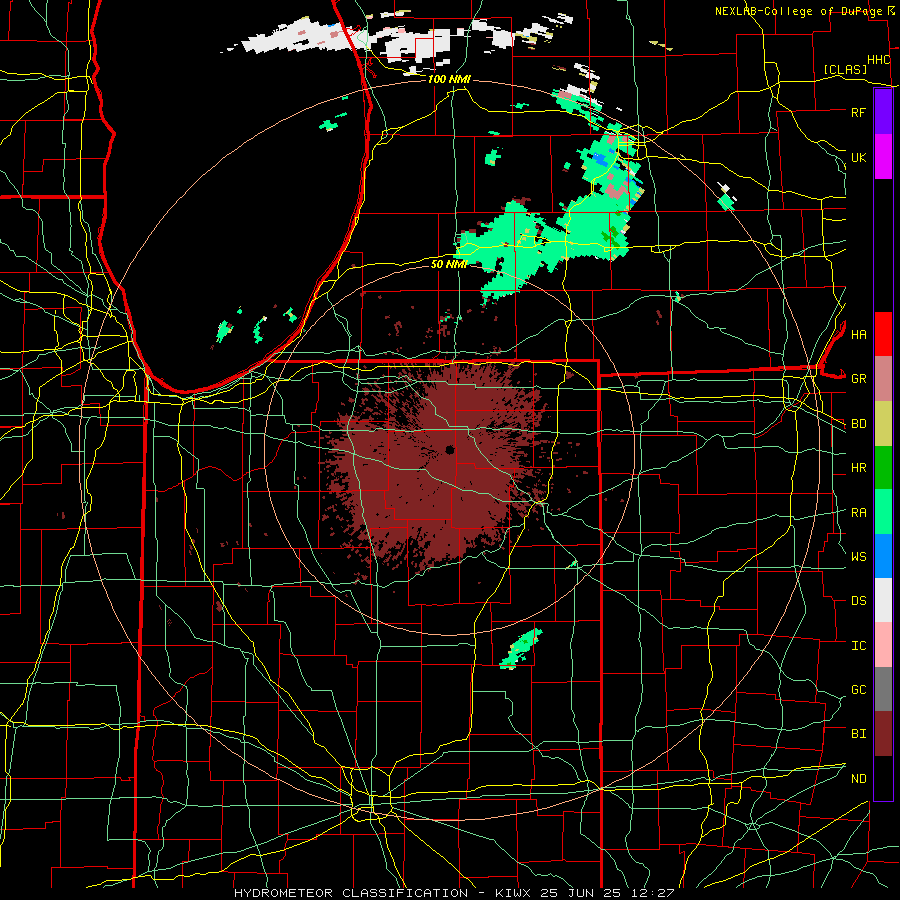Image resolution: width=900 pixels, height=900 pixels.
Task: Click the BI brown legend swatch
Action: pos(883,734)
